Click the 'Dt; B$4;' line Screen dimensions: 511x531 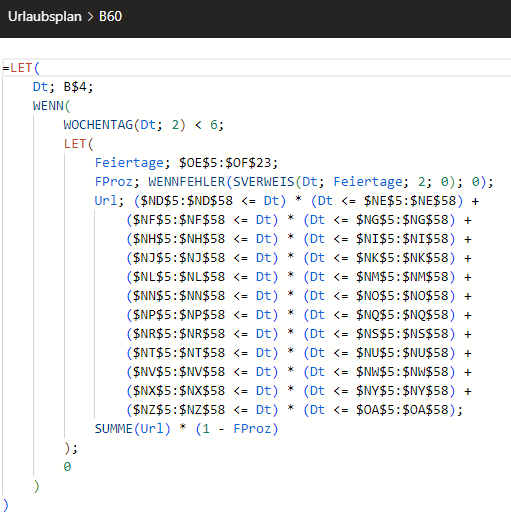(63, 87)
